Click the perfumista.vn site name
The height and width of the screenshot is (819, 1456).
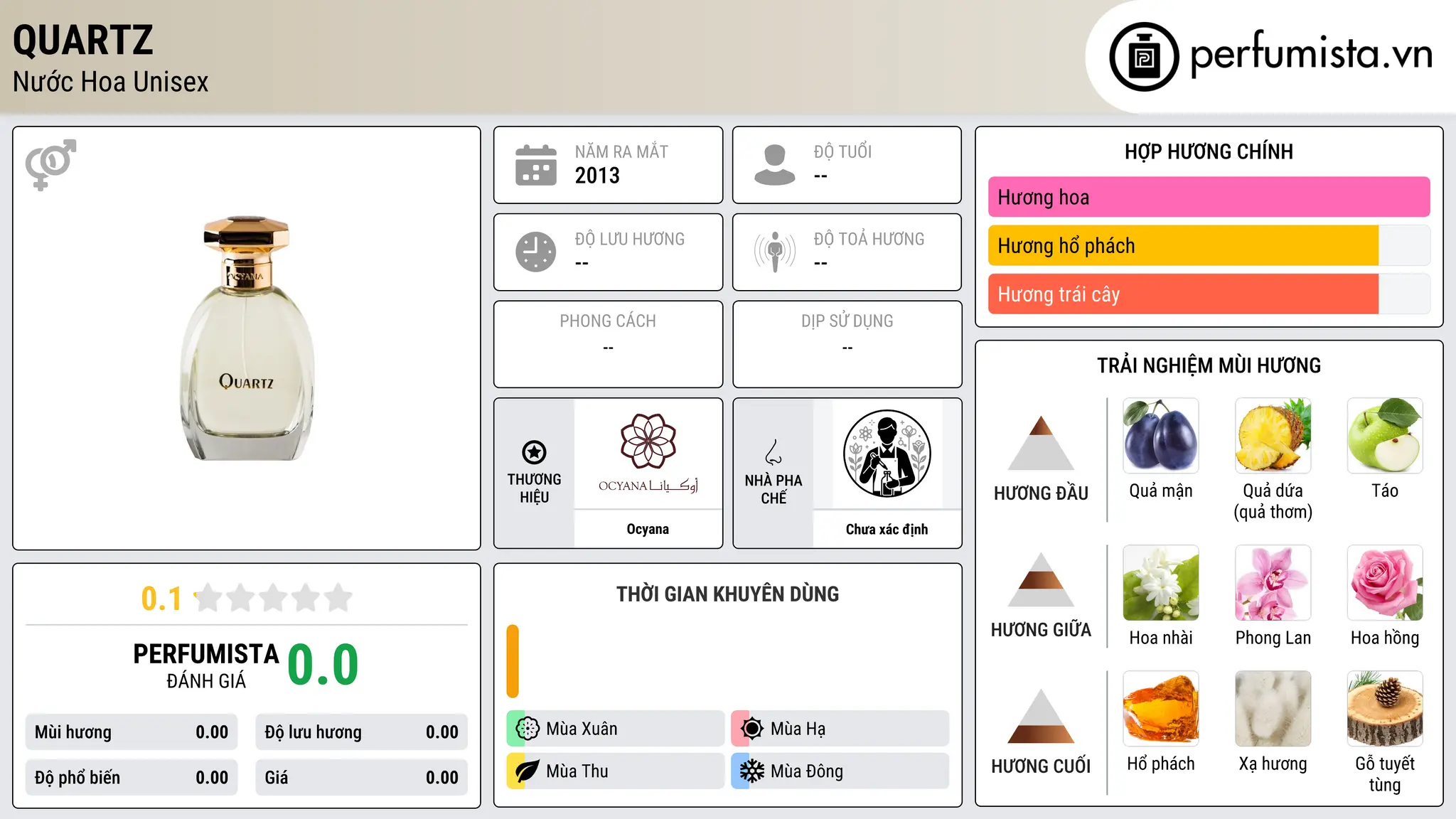pos(1312,53)
